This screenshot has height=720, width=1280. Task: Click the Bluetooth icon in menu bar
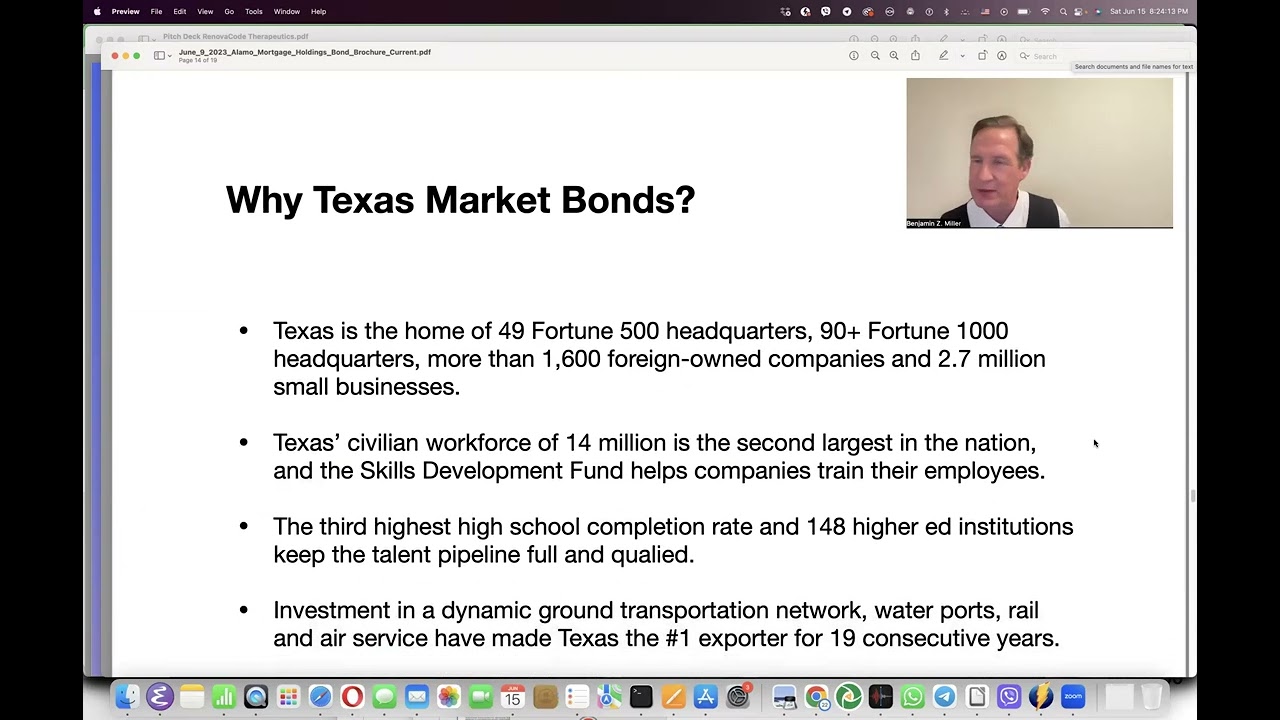946,11
